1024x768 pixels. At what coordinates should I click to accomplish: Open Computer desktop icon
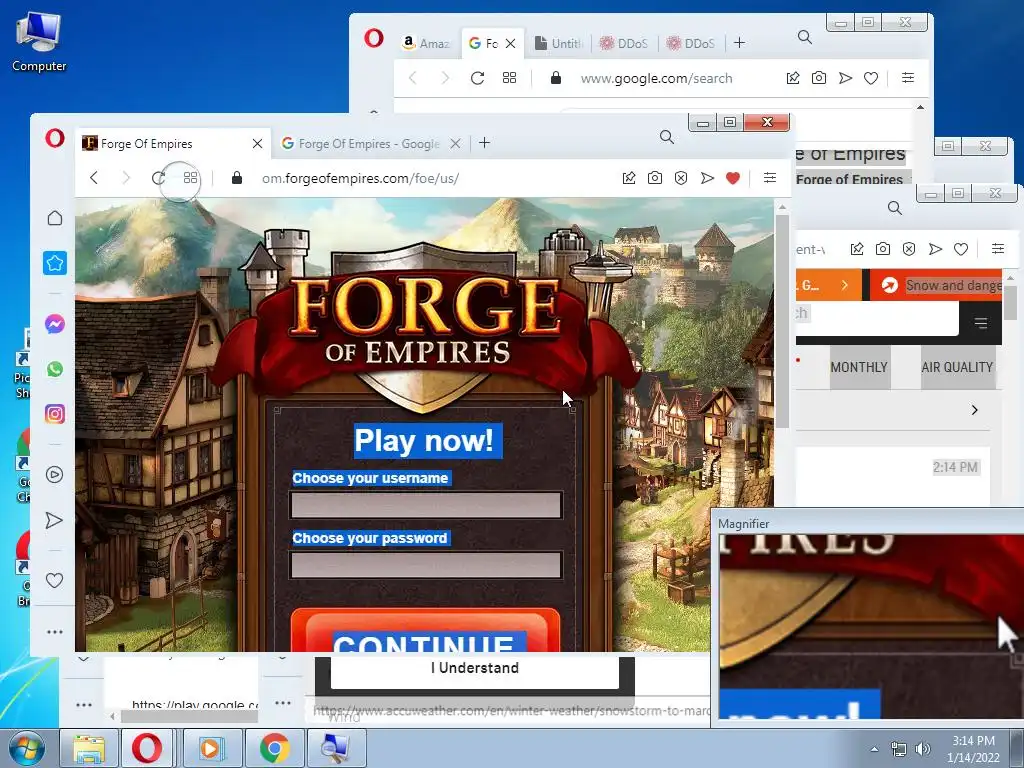39,42
